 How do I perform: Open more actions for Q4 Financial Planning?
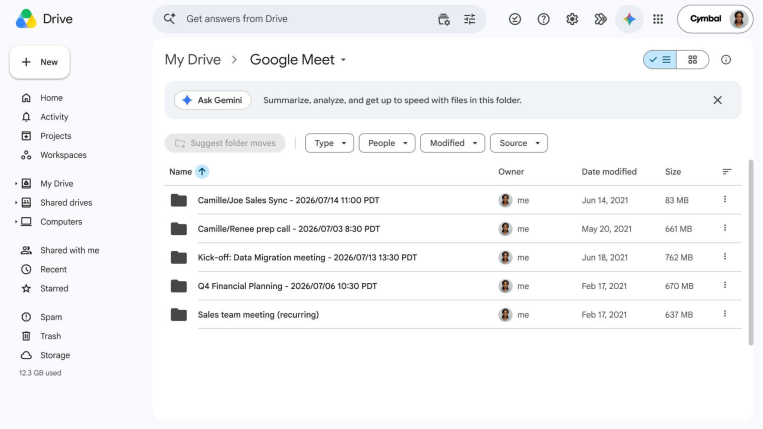[x=725, y=286]
